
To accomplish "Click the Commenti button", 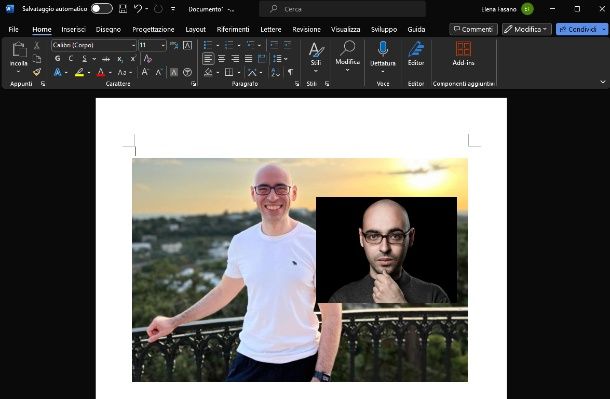I will click(473, 29).
